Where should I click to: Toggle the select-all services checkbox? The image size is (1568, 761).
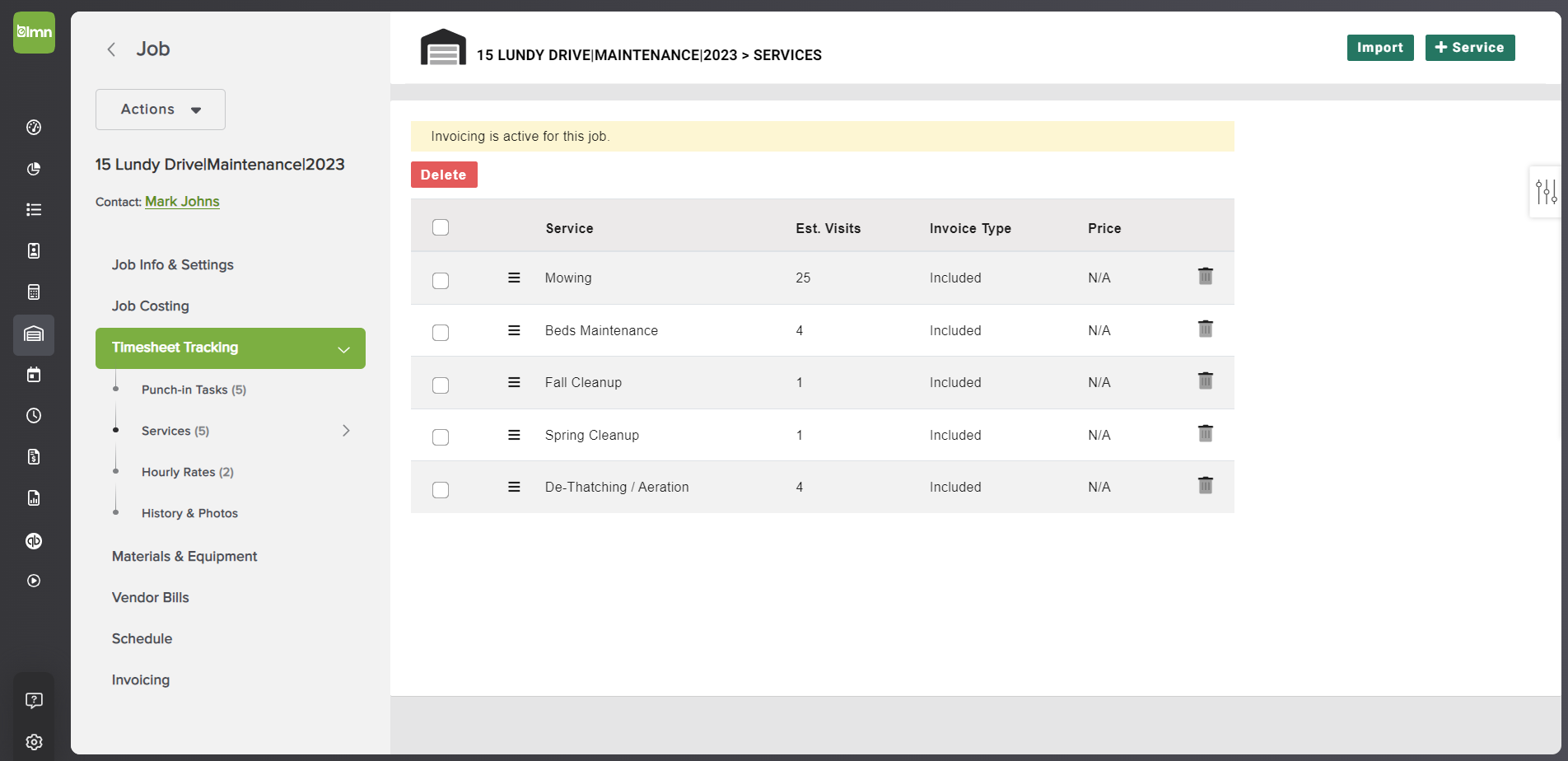tap(441, 227)
